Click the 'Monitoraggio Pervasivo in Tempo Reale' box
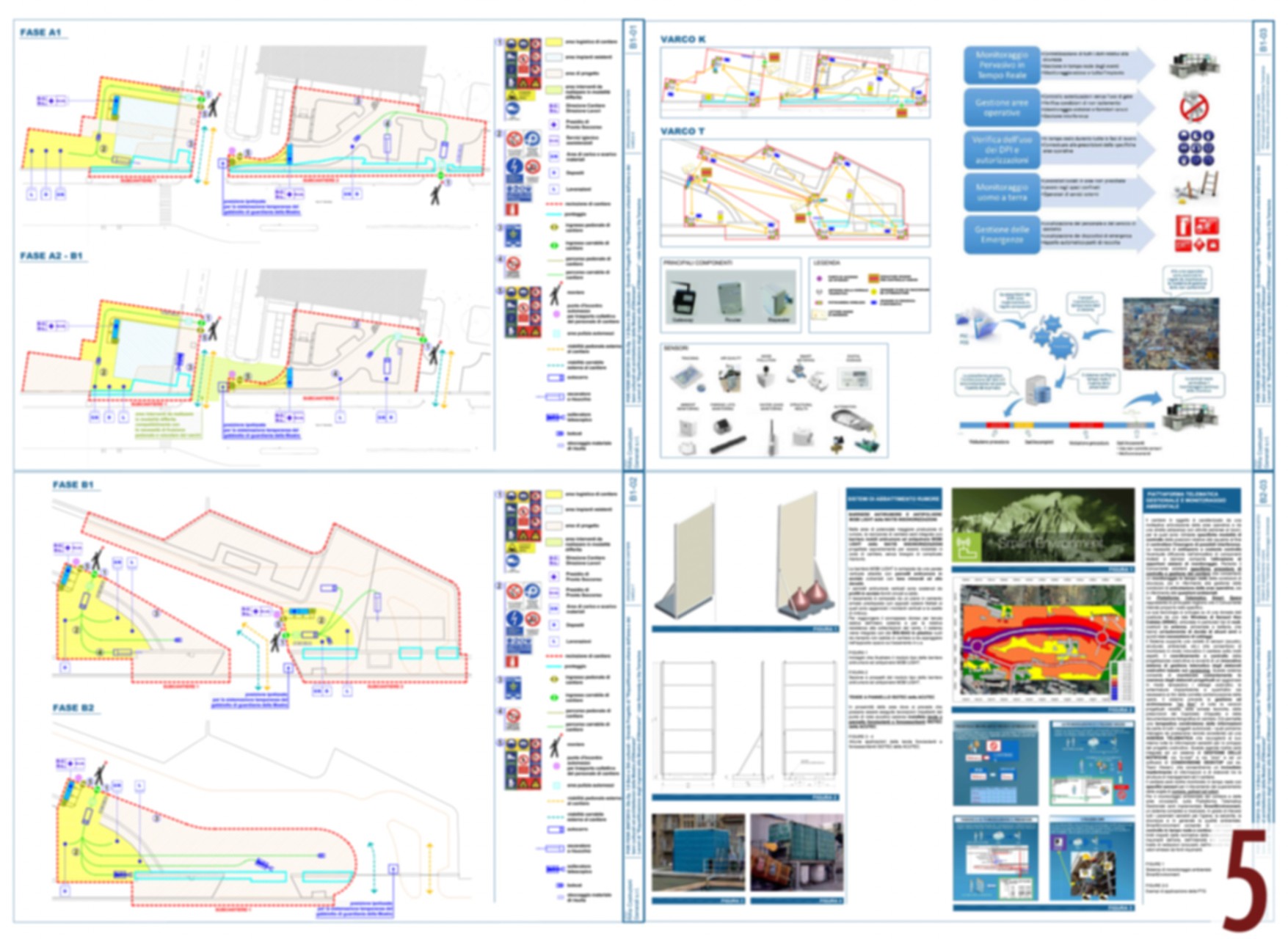Image resolution: width=1288 pixels, height=939 pixels. click(x=1001, y=65)
